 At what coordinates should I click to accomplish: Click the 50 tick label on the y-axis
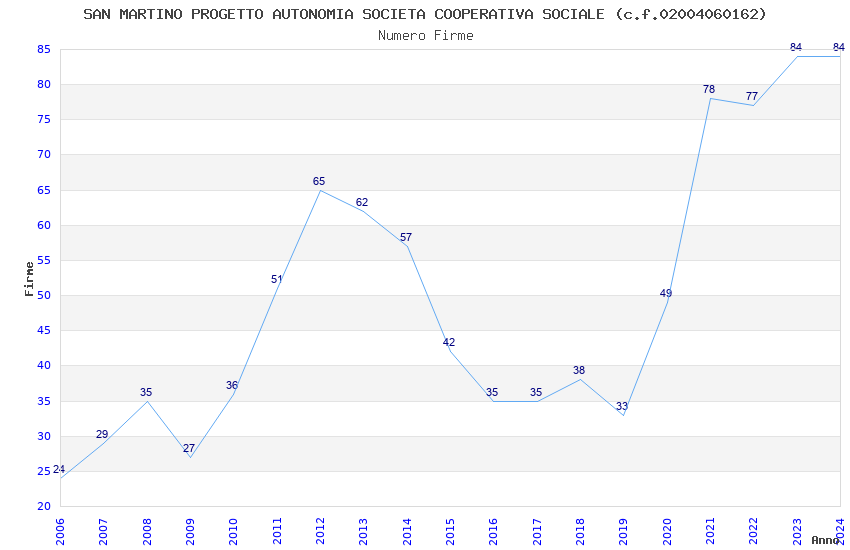coord(44,296)
